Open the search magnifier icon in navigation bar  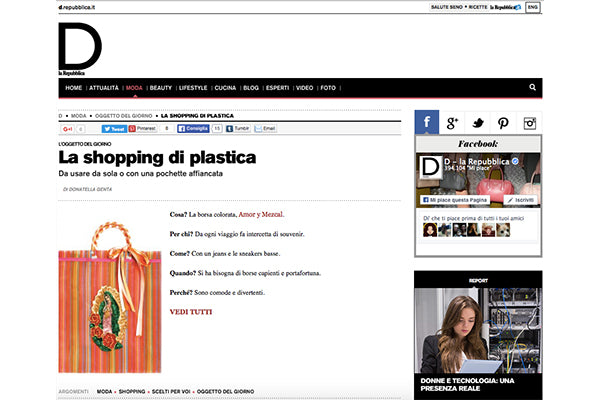532,87
